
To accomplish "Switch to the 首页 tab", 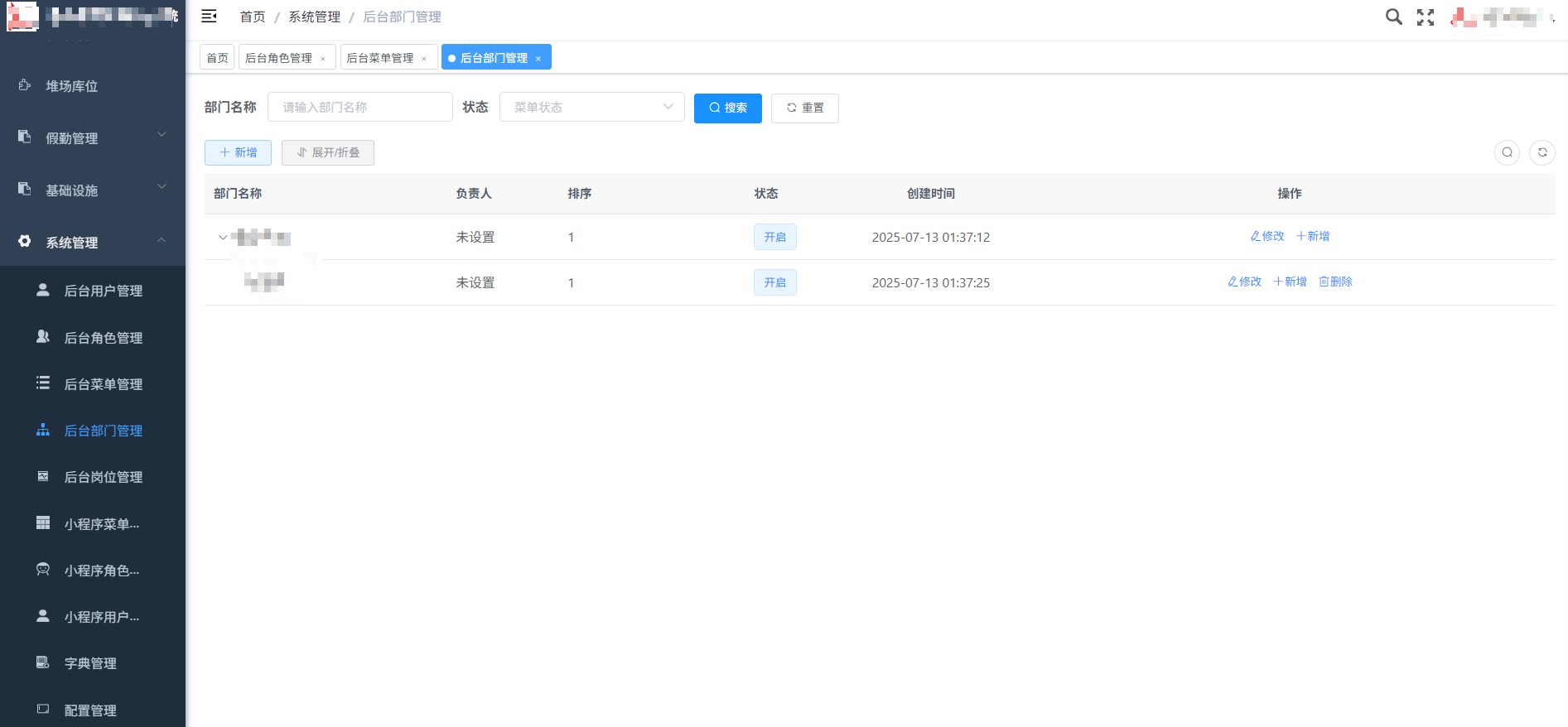I will coord(217,57).
